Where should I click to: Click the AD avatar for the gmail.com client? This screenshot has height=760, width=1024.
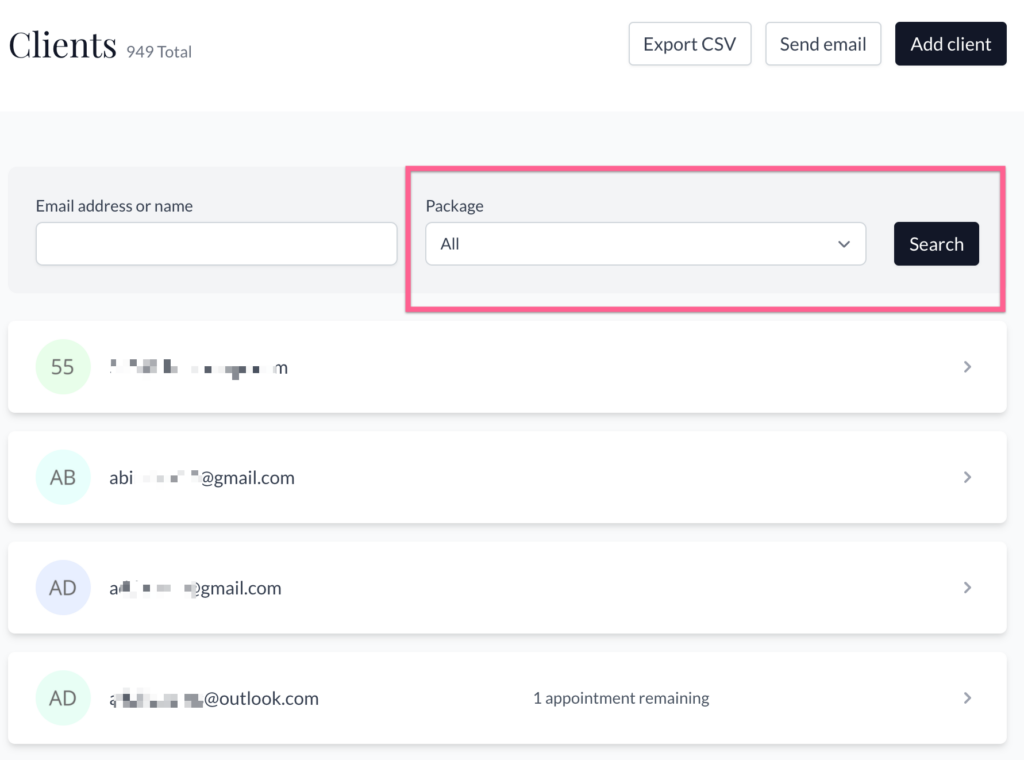click(x=63, y=588)
